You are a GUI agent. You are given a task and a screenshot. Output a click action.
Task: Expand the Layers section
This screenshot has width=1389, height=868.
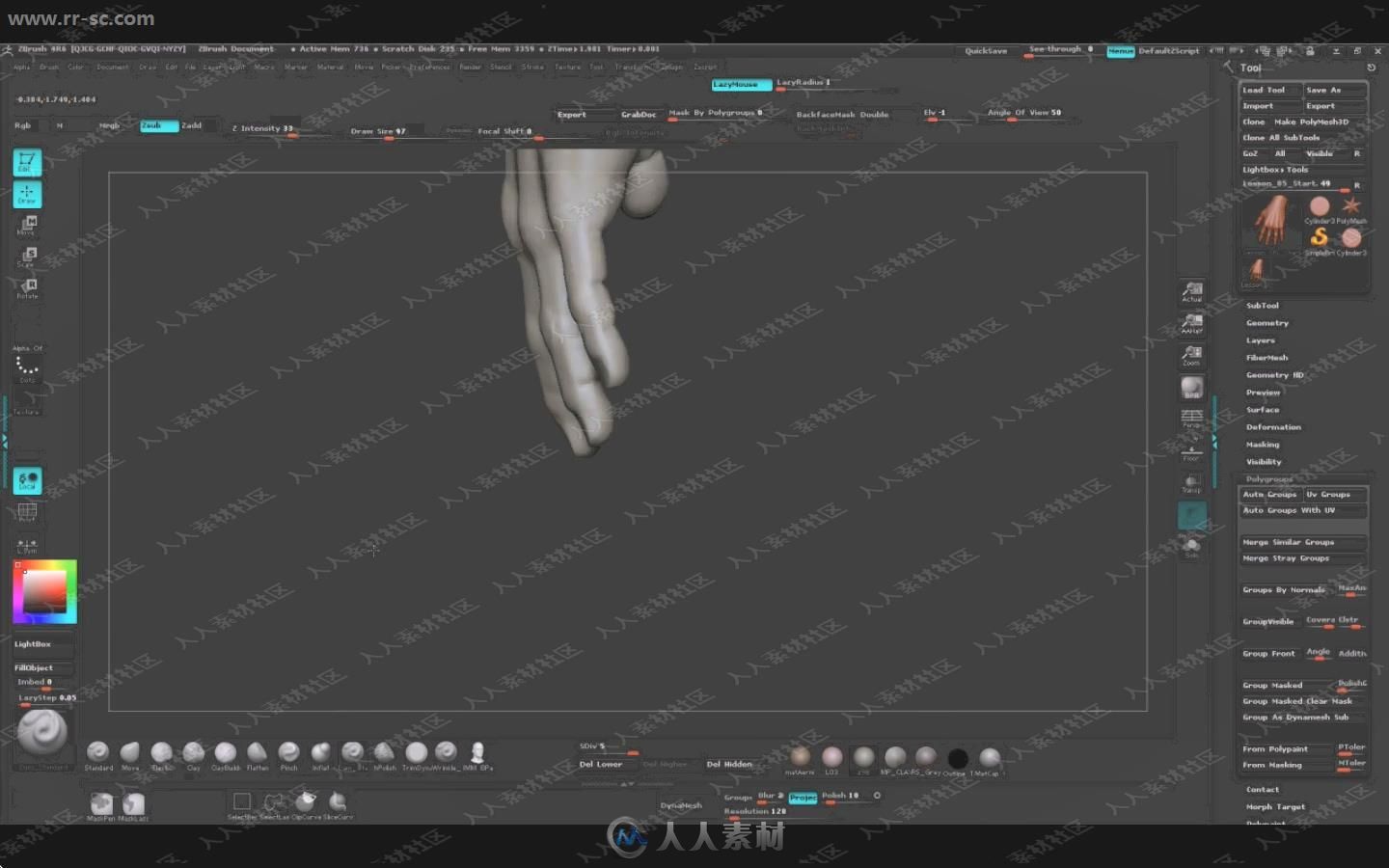pyautogui.click(x=1260, y=340)
